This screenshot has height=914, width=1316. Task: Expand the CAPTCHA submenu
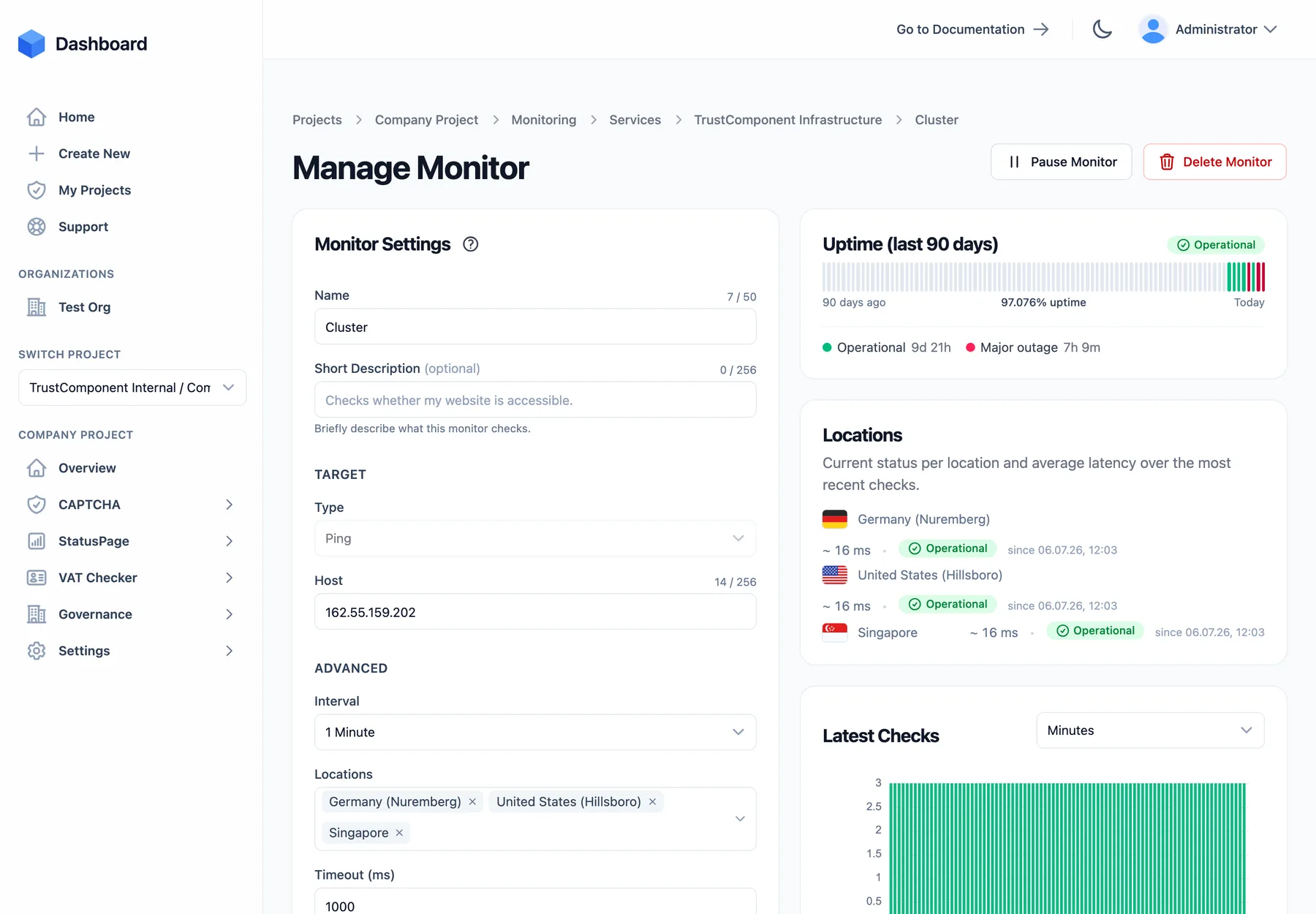pos(229,505)
